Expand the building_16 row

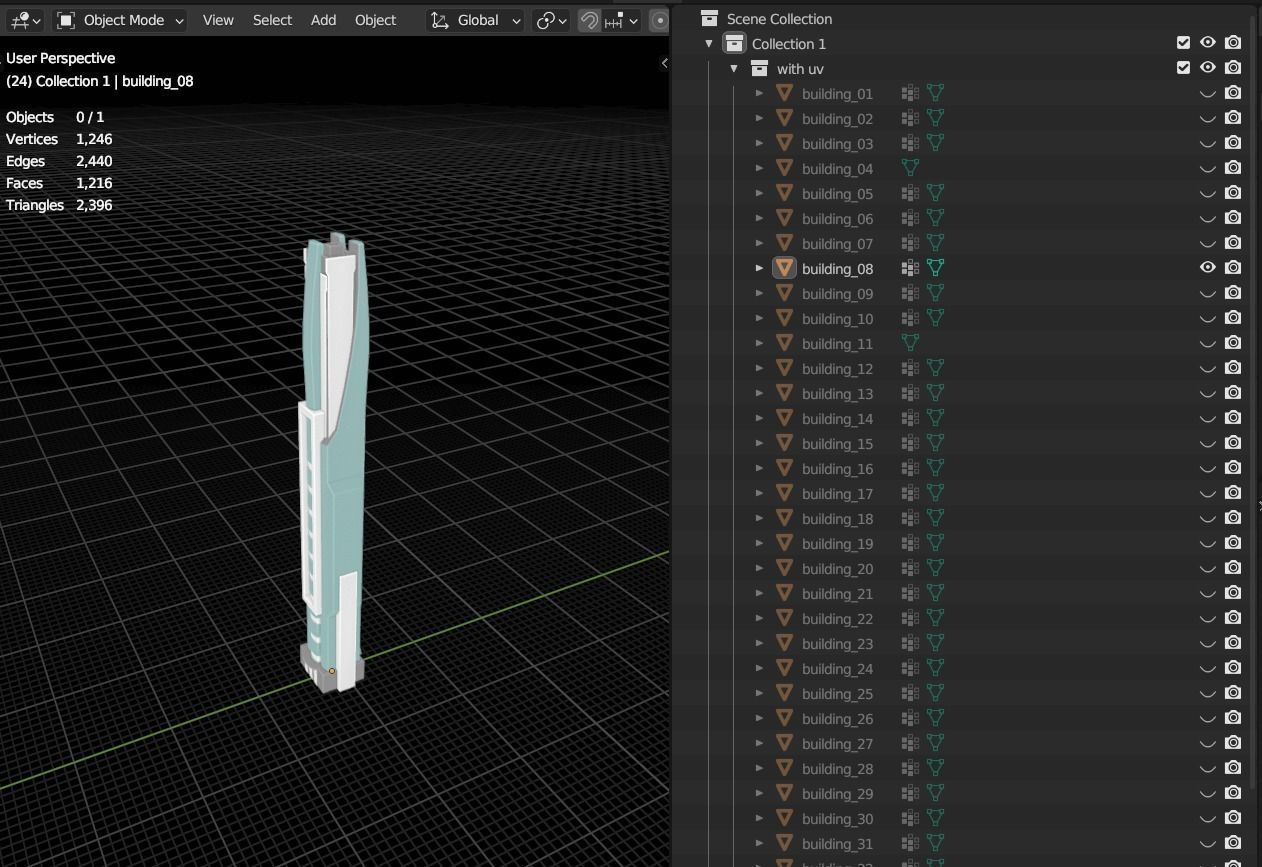[x=759, y=468]
